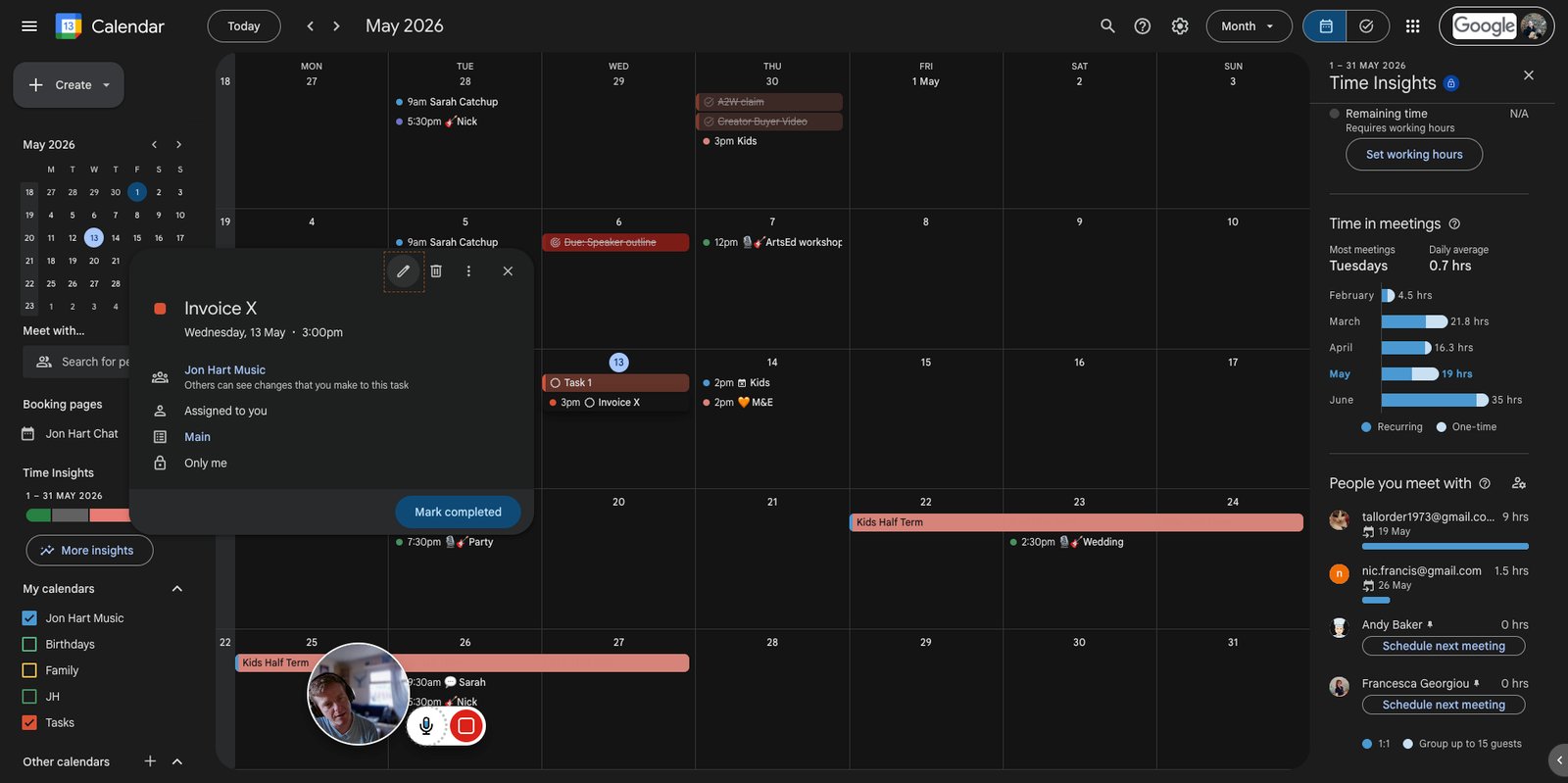Edit the Invoice X task

click(403, 271)
